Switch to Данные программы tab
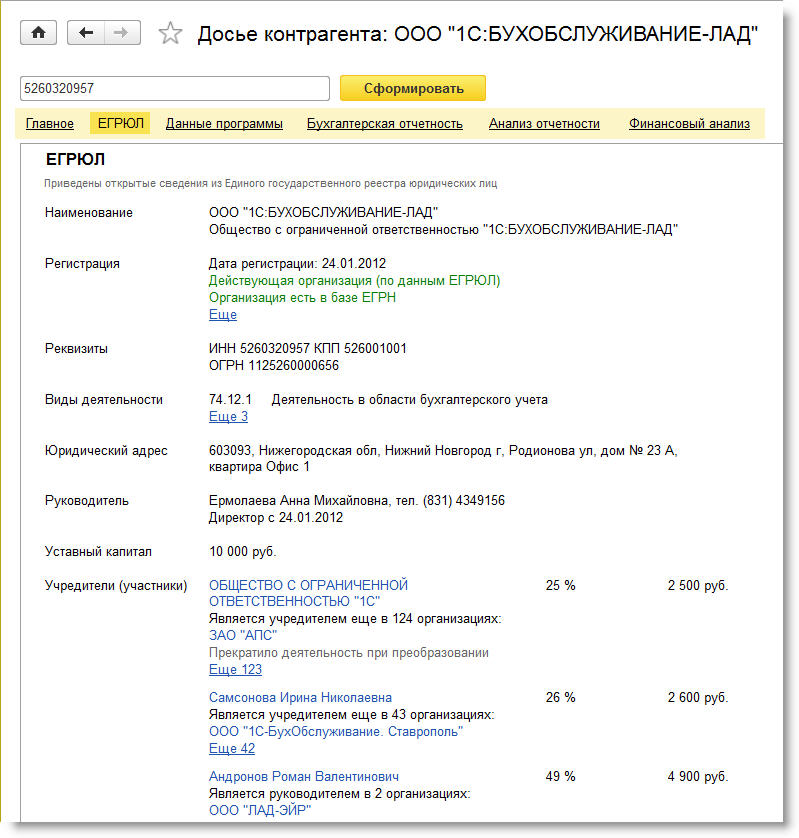The image size is (799, 838). click(224, 123)
